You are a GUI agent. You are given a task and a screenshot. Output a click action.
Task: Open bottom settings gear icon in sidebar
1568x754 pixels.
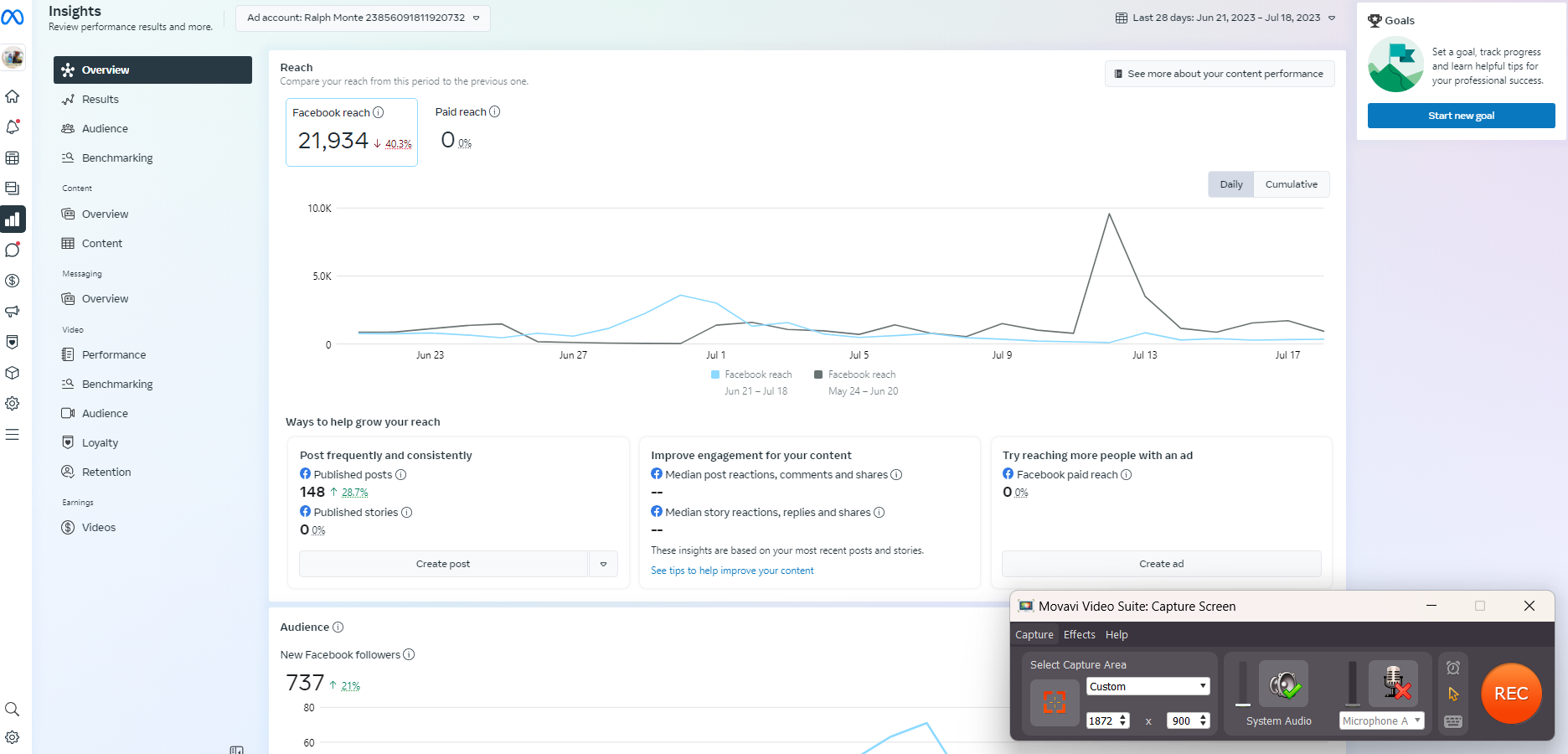tap(13, 737)
